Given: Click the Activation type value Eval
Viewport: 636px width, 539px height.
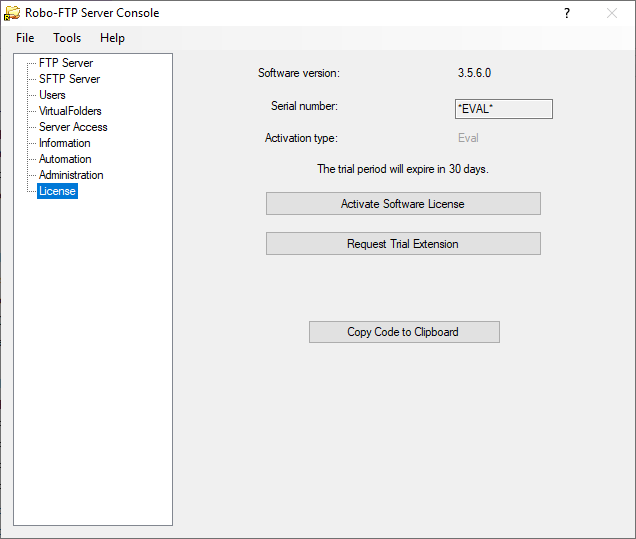Looking at the screenshot, I should pyautogui.click(x=468, y=138).
